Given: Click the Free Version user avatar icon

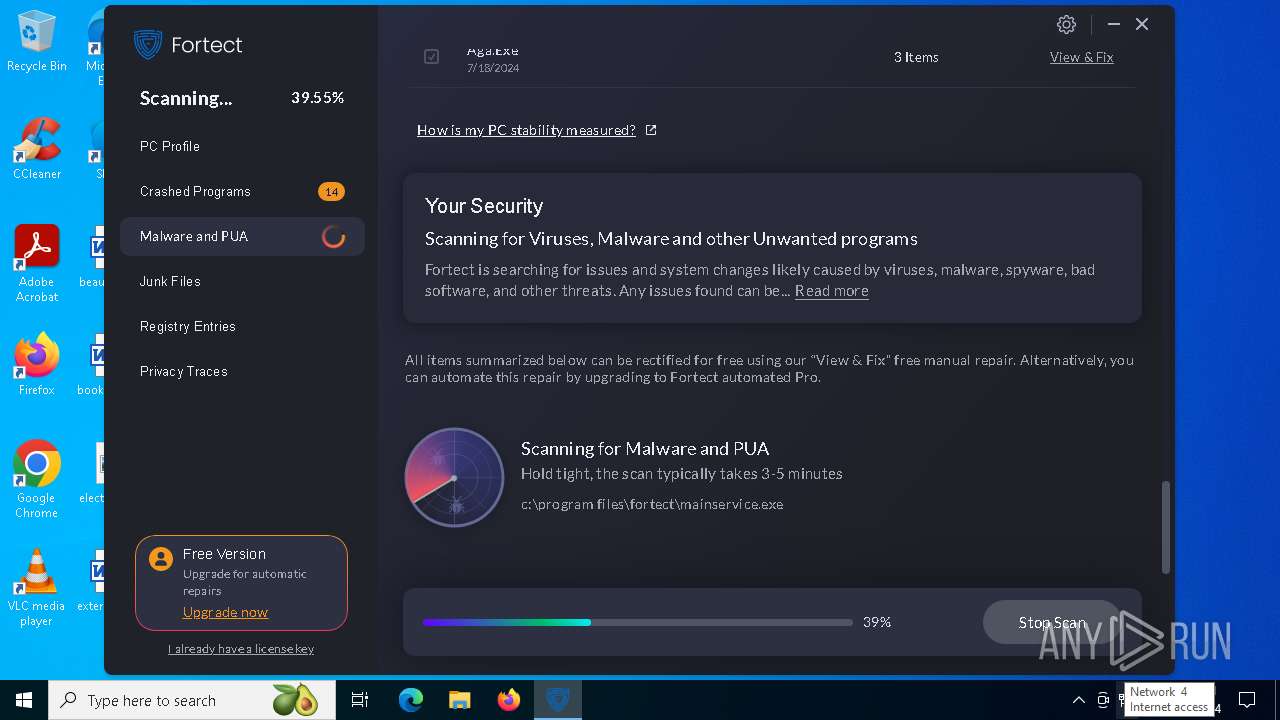Looking at the screenshot, I should pyautogui.click(x=161, y=559).
